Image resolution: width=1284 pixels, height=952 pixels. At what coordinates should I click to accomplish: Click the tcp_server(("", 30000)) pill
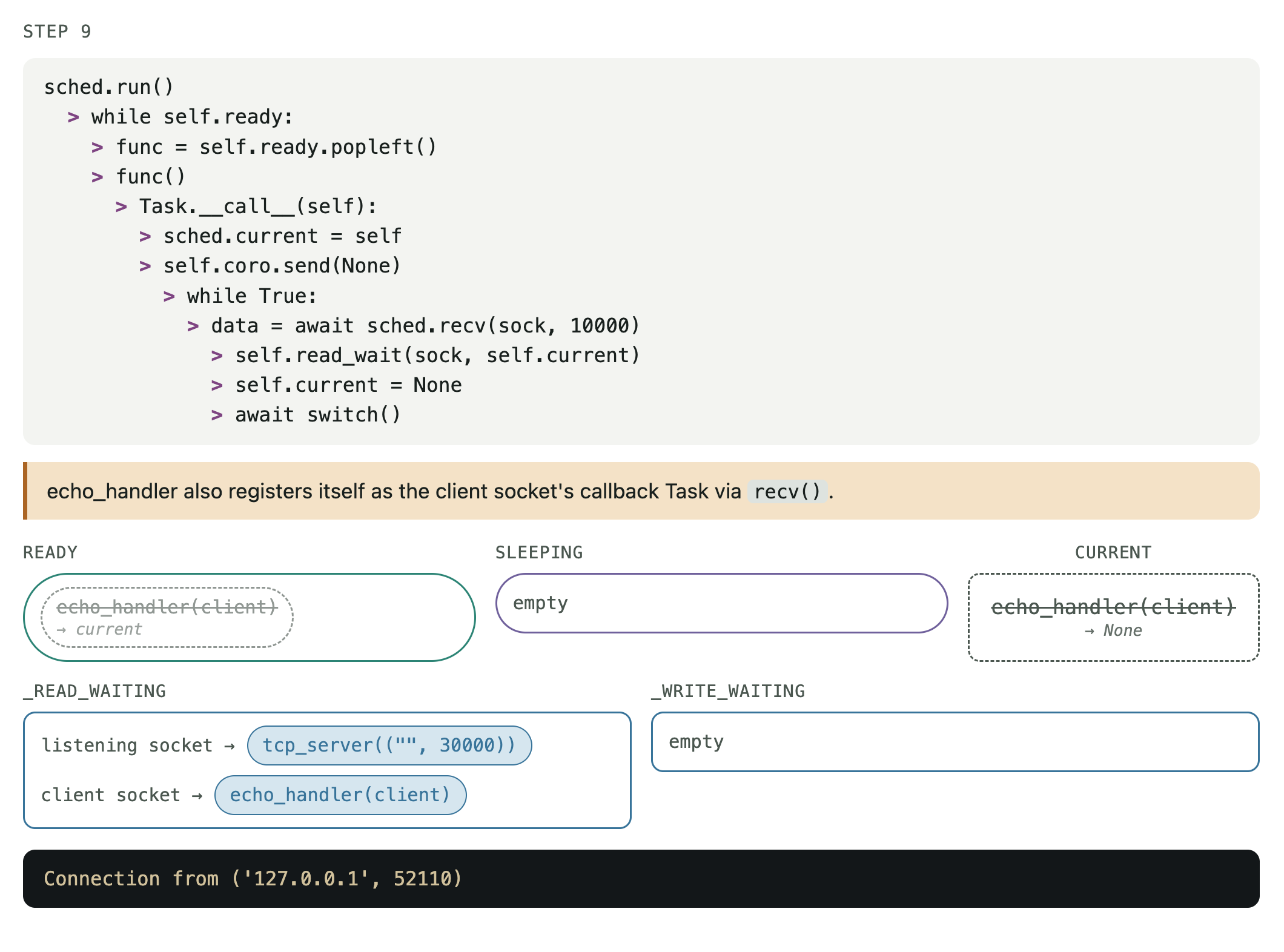click(x=389, y=745)
